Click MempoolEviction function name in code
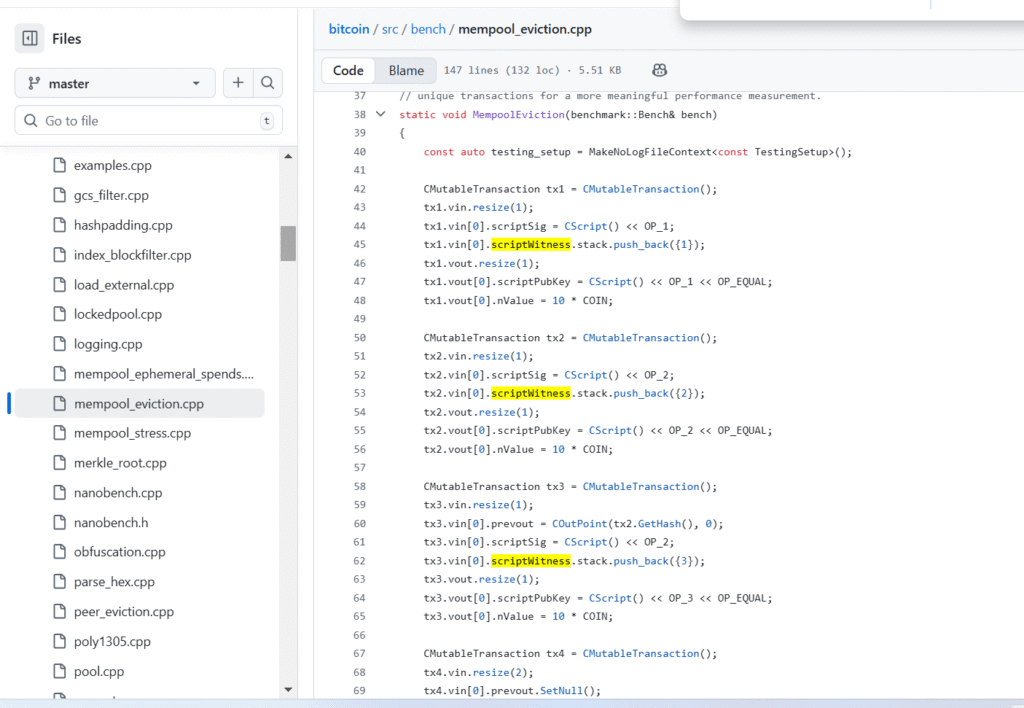The width and height of the screenshot is (1024, 708). 518,114
